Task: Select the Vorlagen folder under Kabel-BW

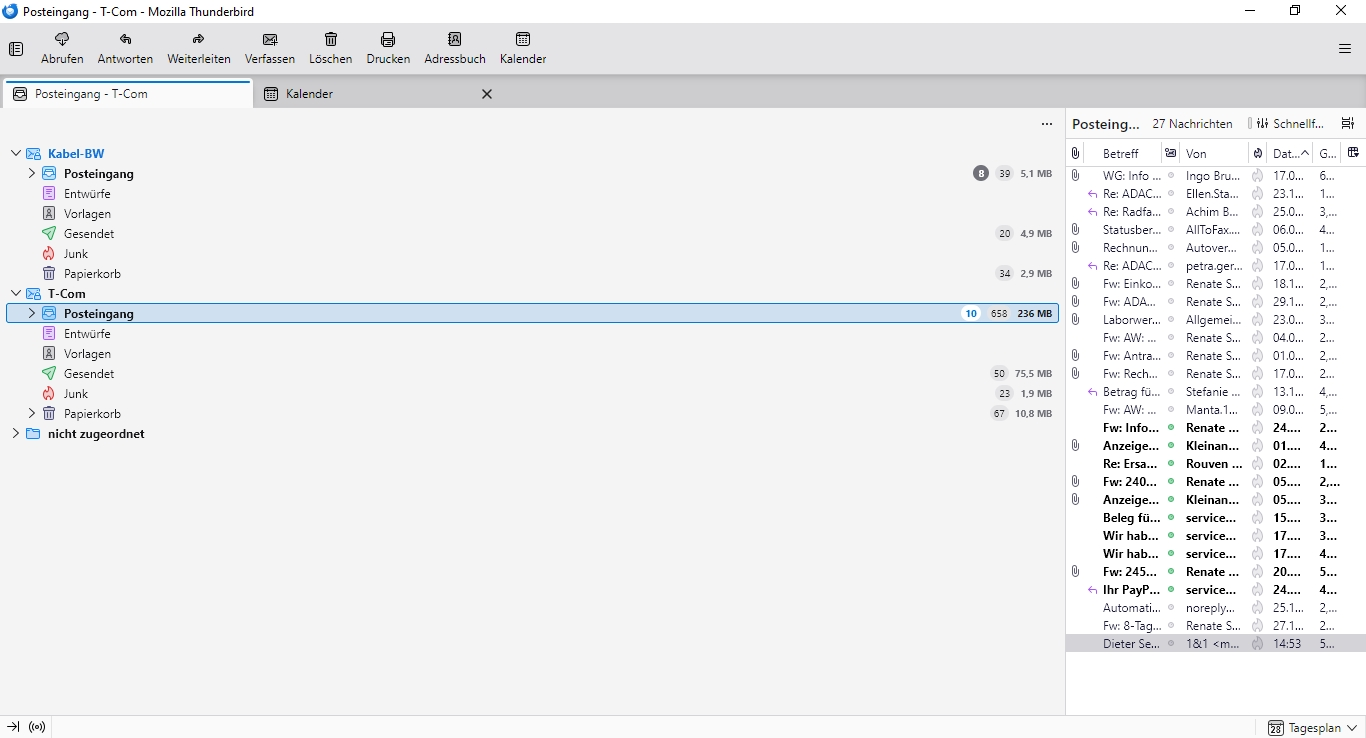Action: click(87, 214)
